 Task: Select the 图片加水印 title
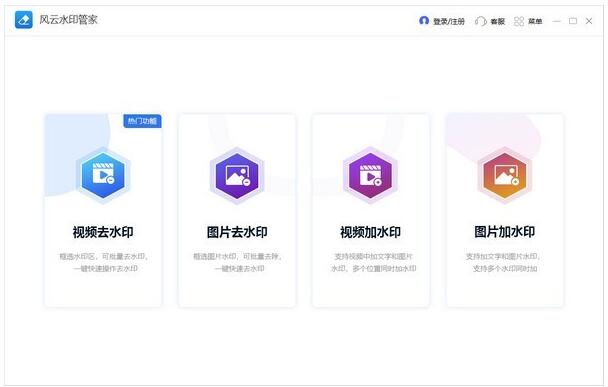pyautogui.click(x=504, y=232)
